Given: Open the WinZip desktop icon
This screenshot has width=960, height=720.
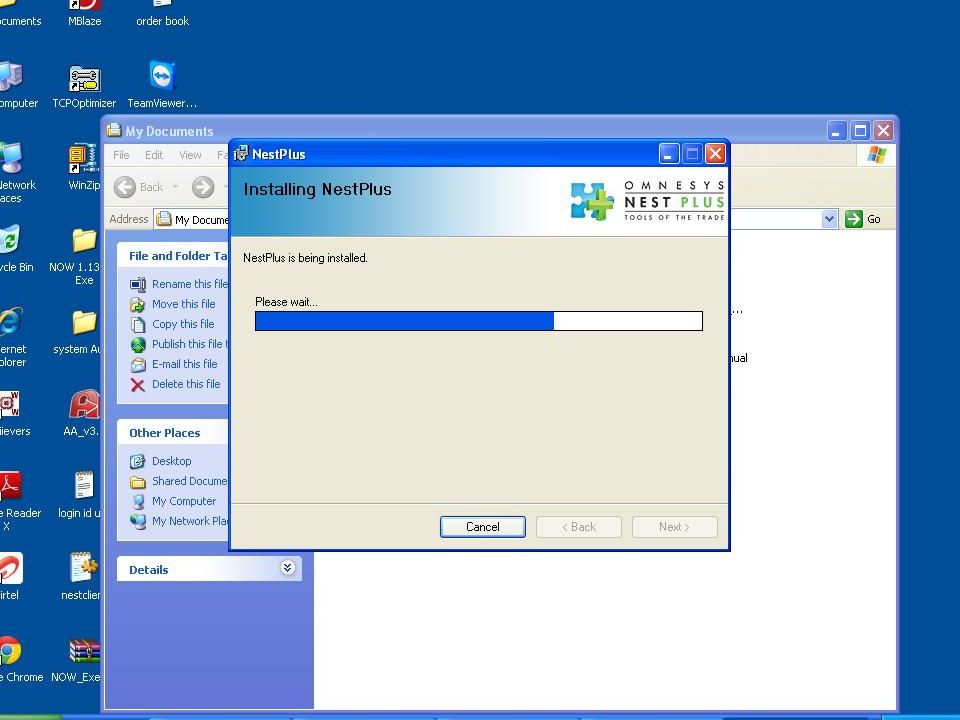Looking at the screenshot, I should point(84,167).
